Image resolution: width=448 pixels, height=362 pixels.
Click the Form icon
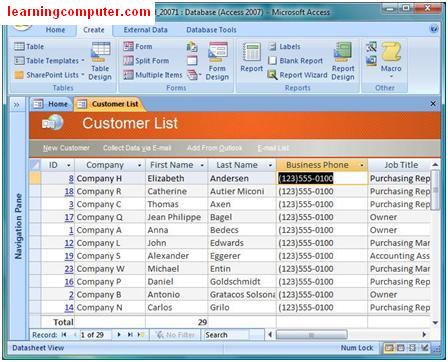coord(128,46)
